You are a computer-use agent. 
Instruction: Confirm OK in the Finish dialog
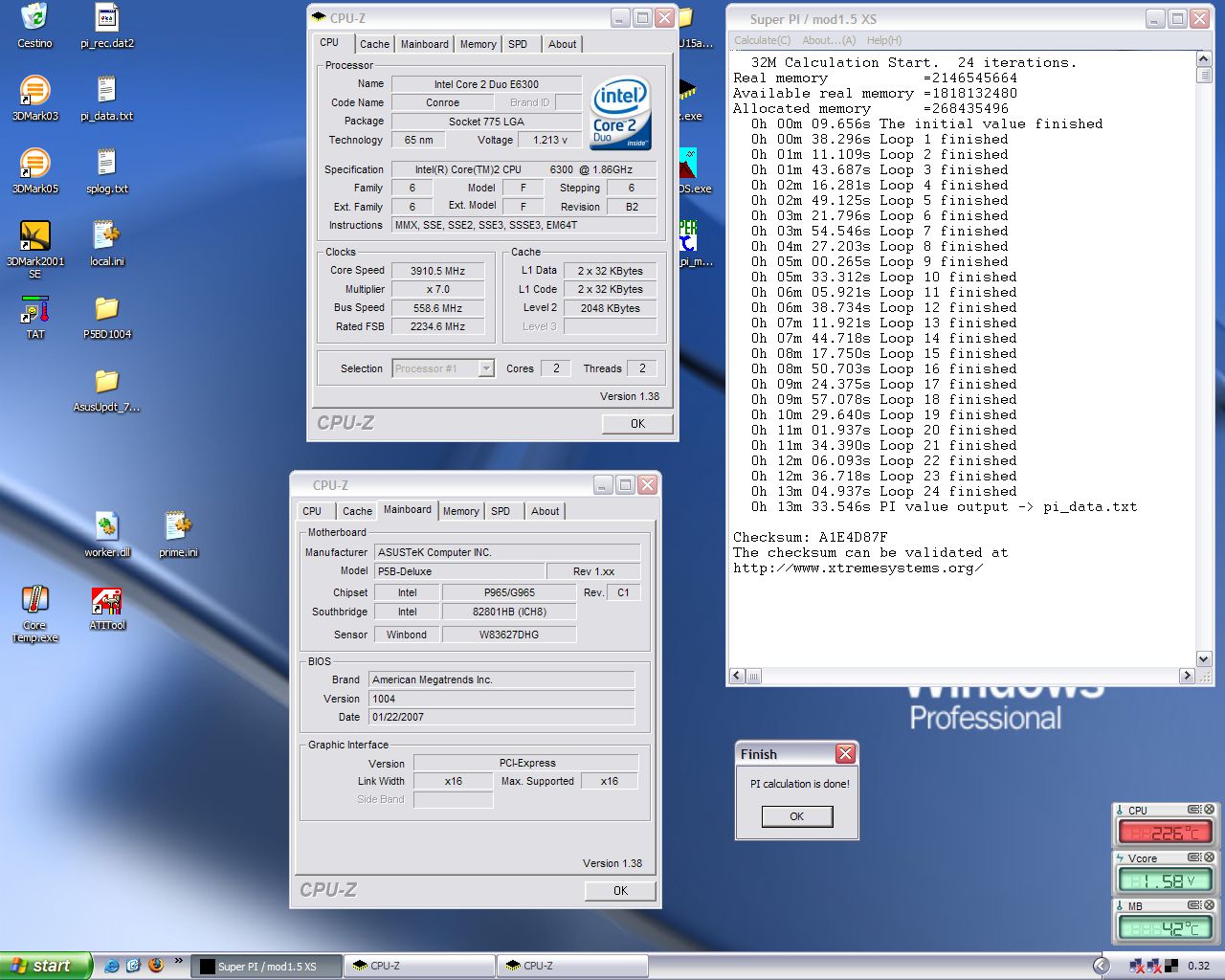pos(797,816)
